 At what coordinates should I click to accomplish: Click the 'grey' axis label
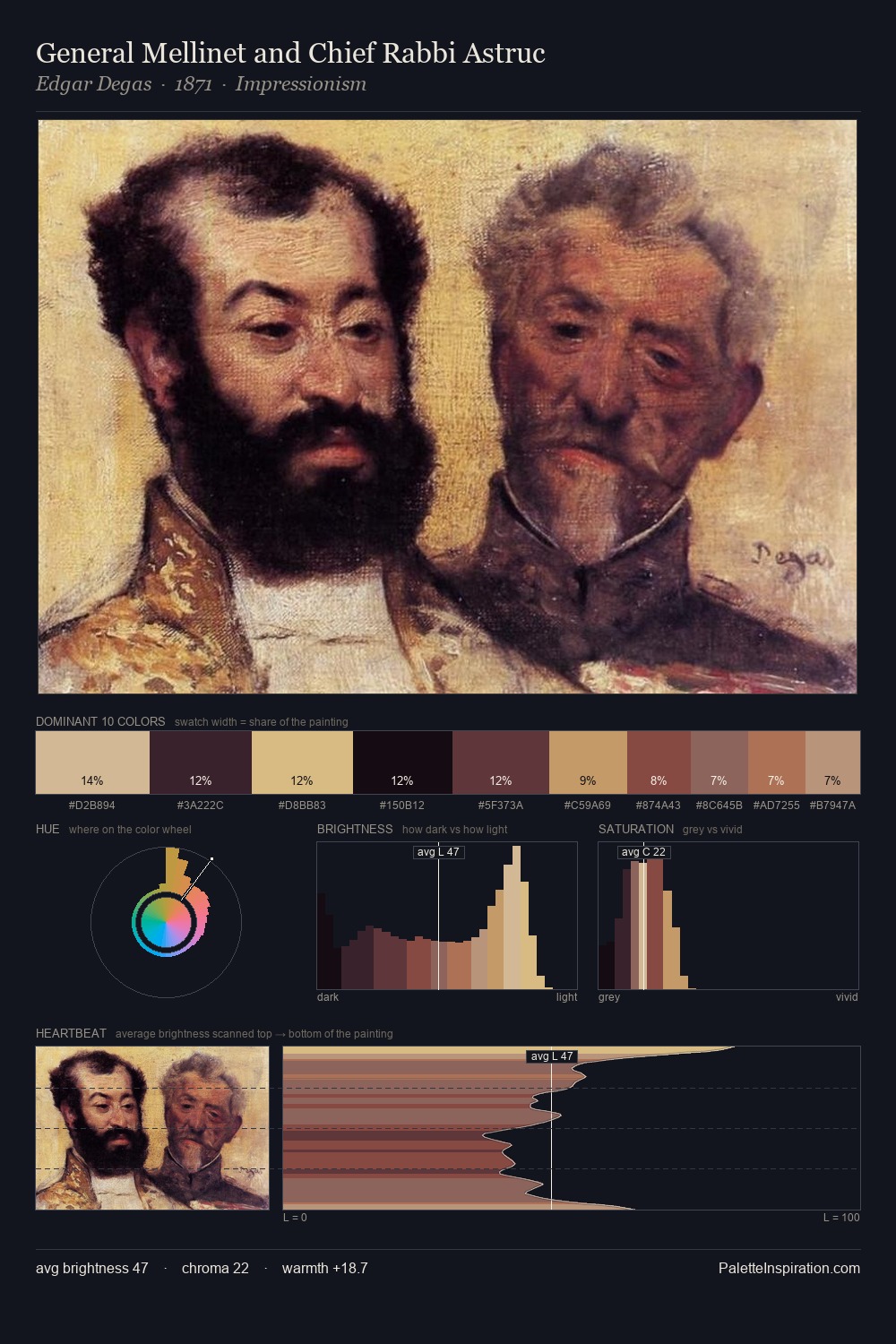point(609,997)
